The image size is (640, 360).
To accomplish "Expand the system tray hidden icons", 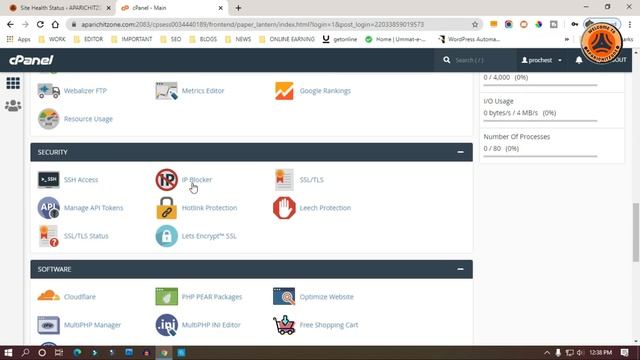I will coord(547,352).
